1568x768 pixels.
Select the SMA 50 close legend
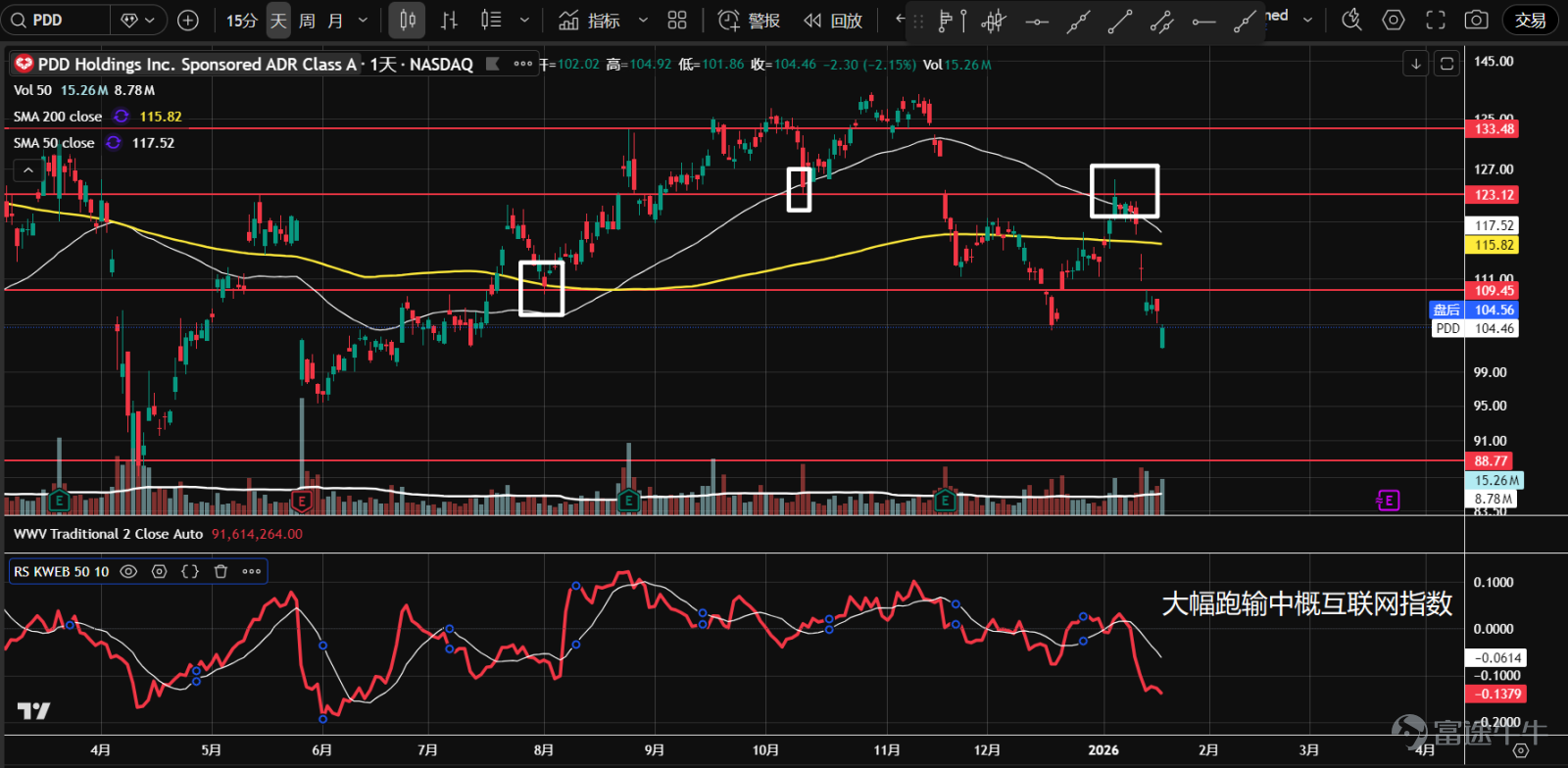tap(54, 143)
